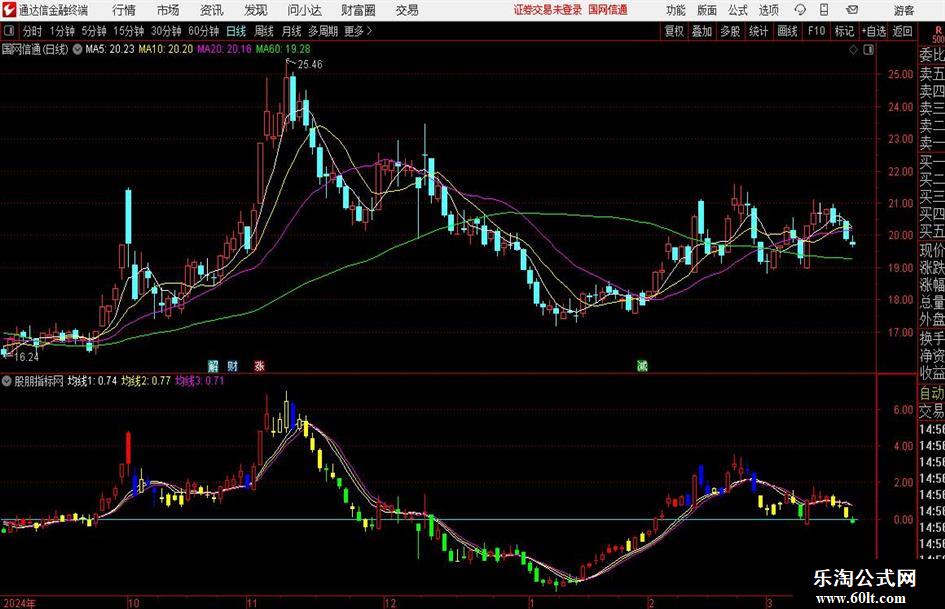This screenshot has width=945, height=609.
Task: Open the 发现 menu
Action: [x=255, y=10]
